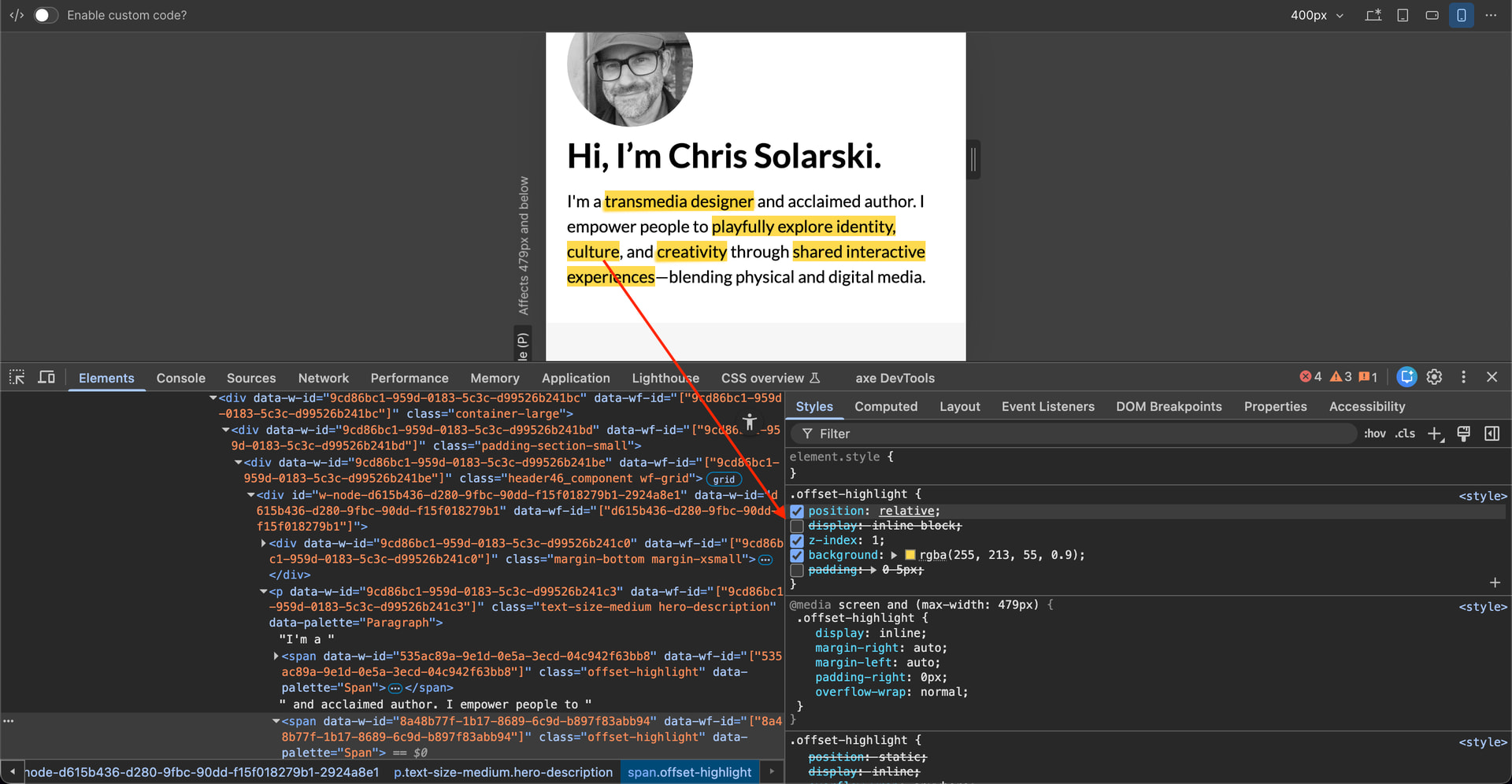Select the mobile portrait breakpoint icon
1512x784 pixels.
[1462, 16]
